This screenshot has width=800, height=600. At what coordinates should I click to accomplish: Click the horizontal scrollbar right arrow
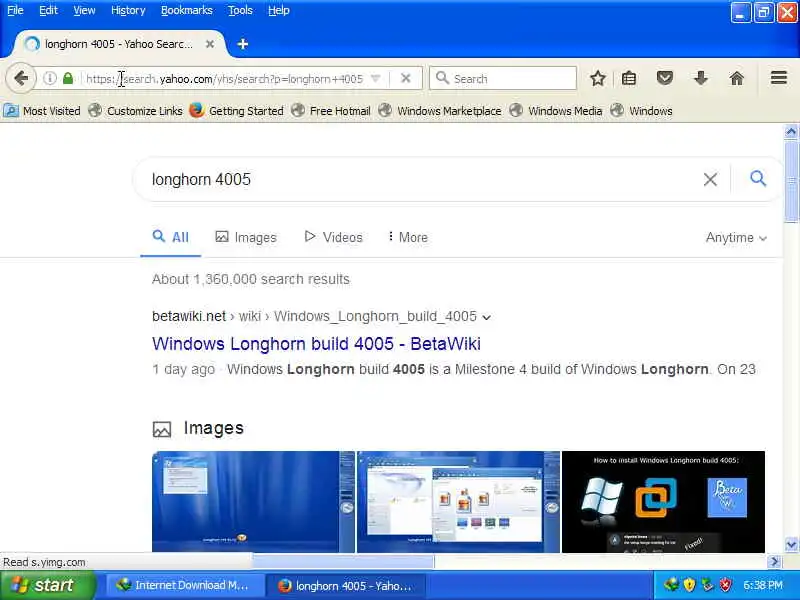click(774, 562)
